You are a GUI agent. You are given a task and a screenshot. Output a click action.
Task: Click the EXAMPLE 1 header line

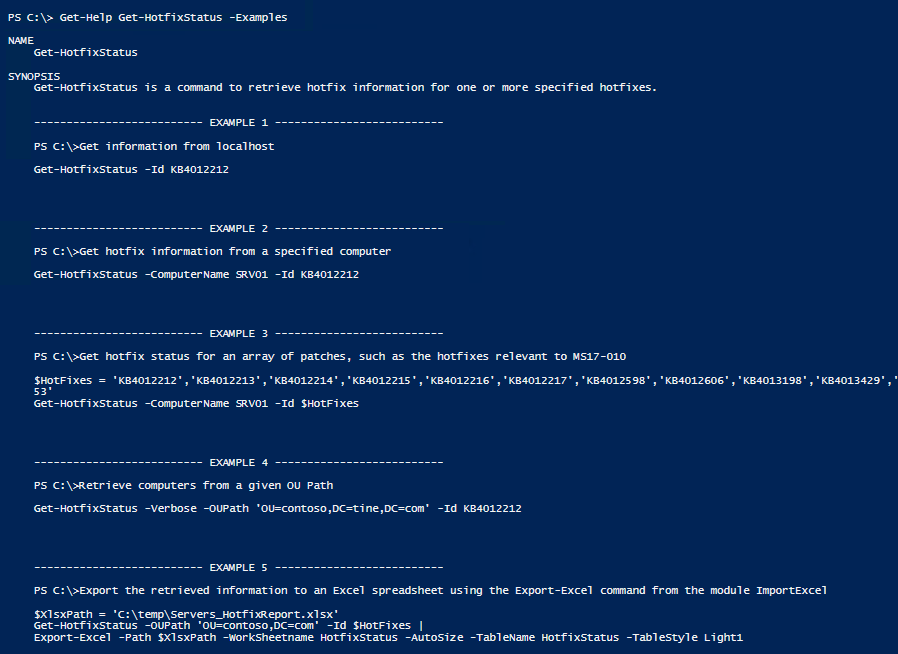click(238, 123)
